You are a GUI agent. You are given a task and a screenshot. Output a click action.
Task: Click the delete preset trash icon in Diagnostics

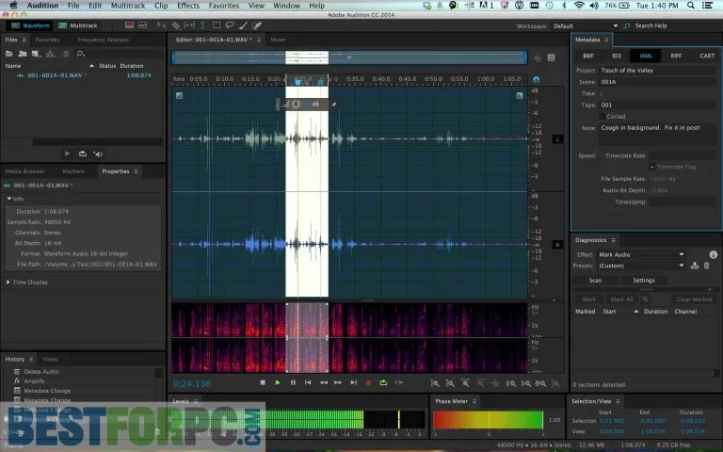pyautogui.click(x=706, y=266)
